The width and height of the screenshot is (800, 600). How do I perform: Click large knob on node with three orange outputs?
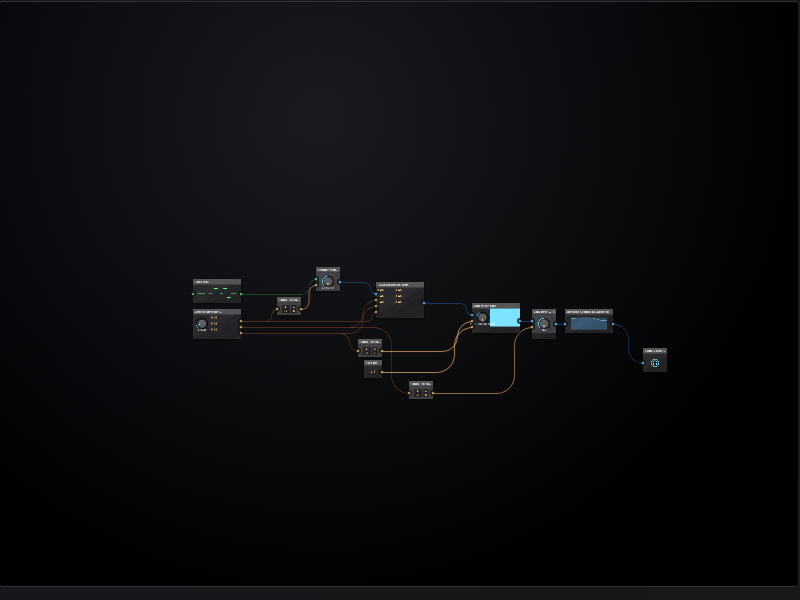tap(201, 324)
